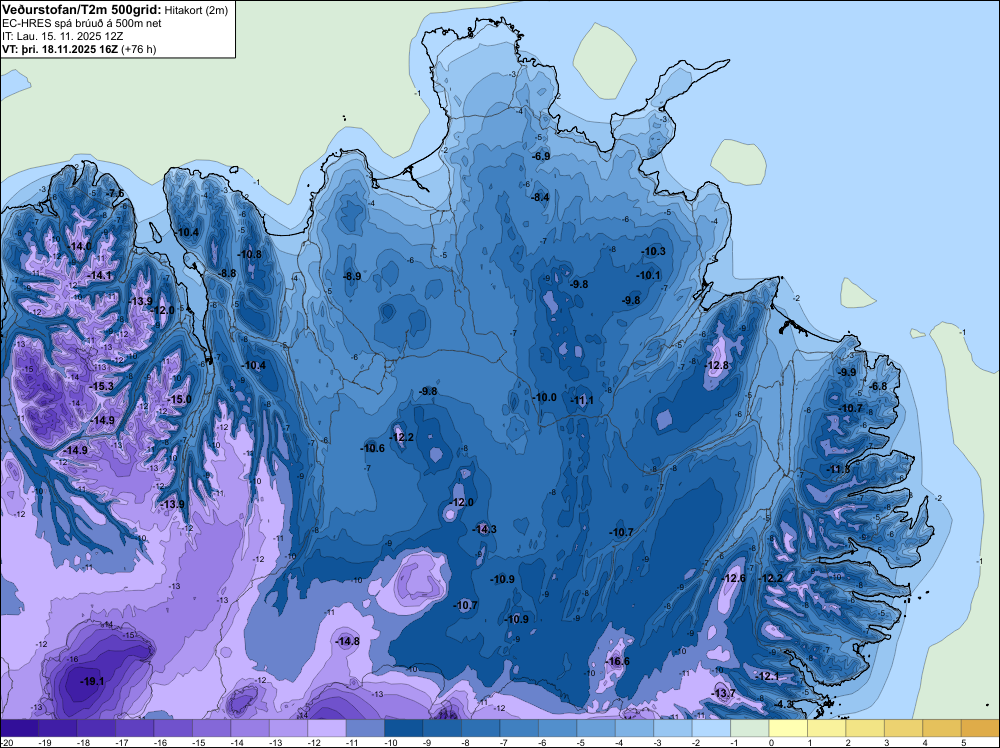Select the -10.1 temperature label
The height and width of the screenshot is (748, 1000).
pyautogui.click(x=649, y=275)
